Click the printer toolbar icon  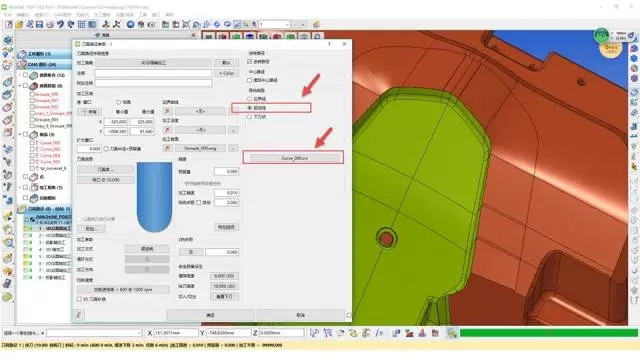[x=50, y=24]
